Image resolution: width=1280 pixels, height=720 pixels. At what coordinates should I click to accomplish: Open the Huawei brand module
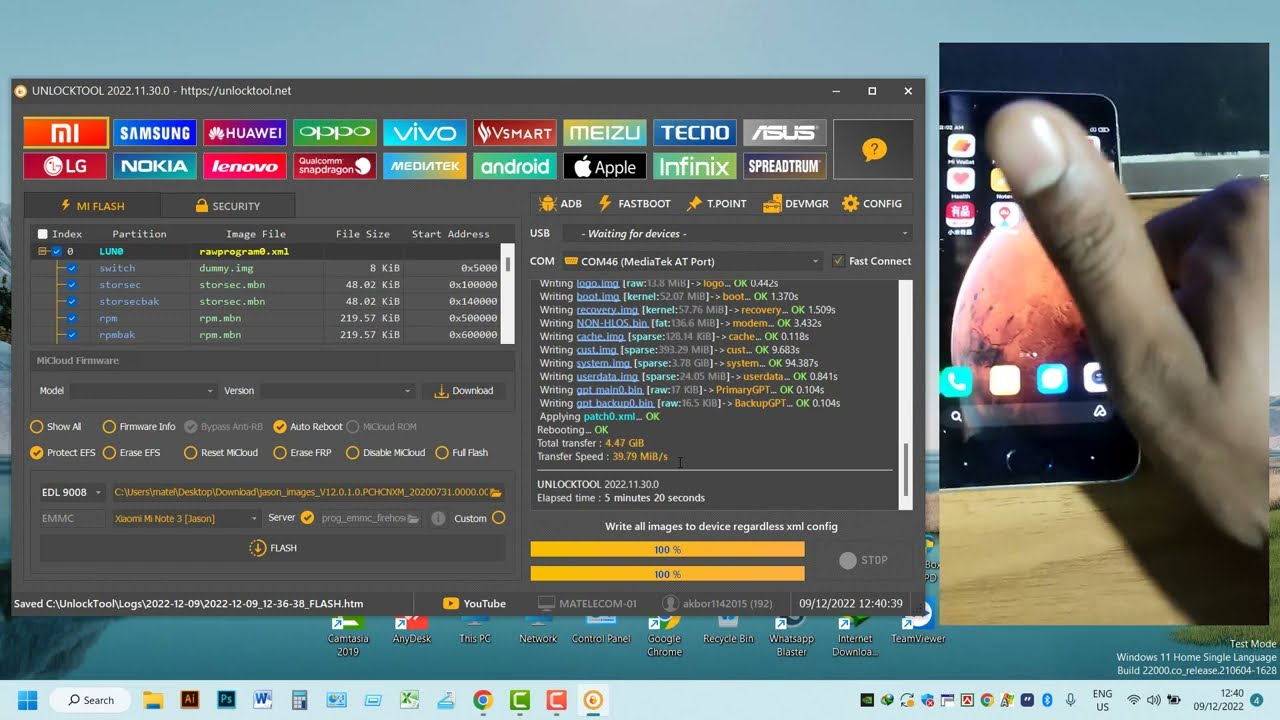pyautogui.click(x=245, y=132)
